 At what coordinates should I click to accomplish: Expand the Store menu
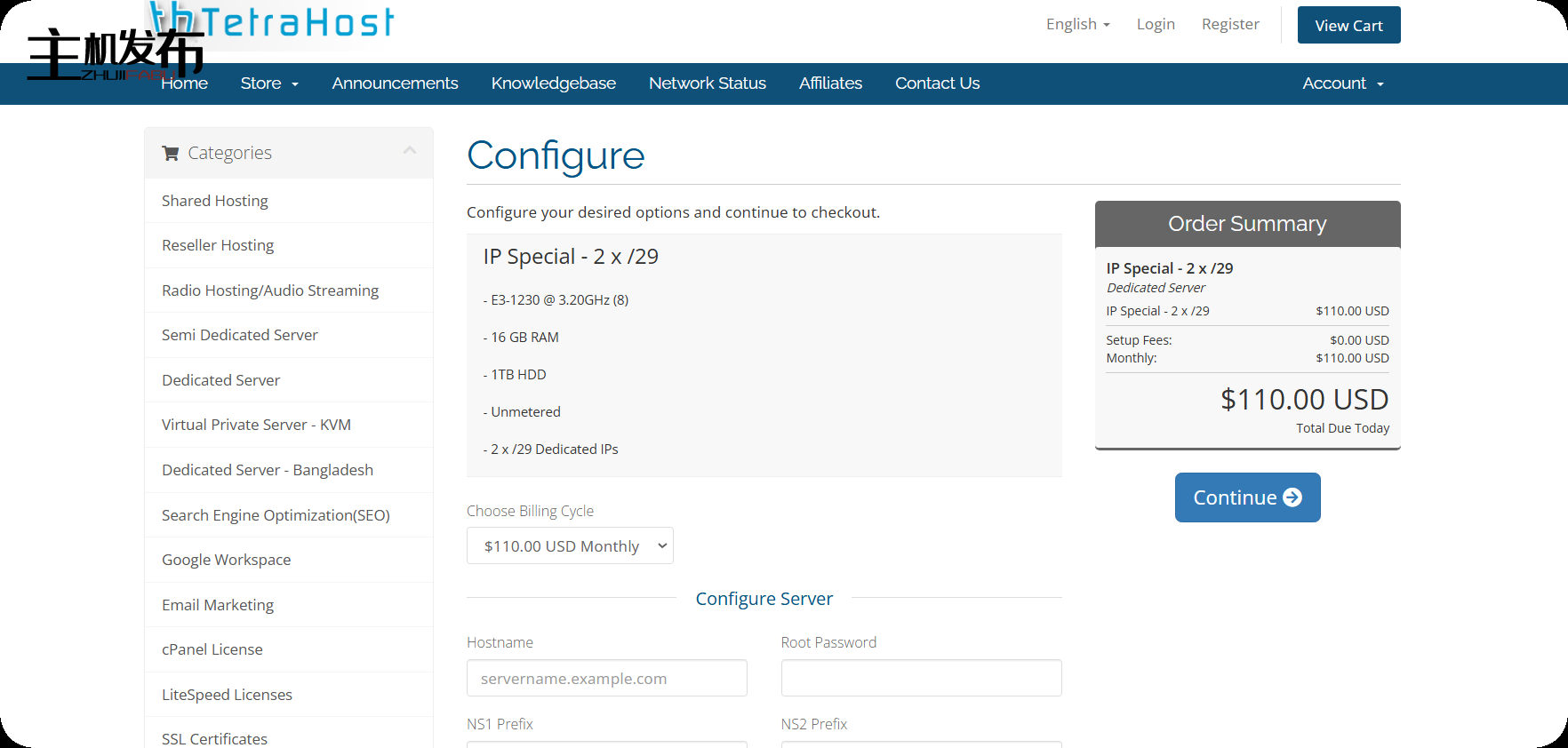pyautogui.click(x=269, y=84)
